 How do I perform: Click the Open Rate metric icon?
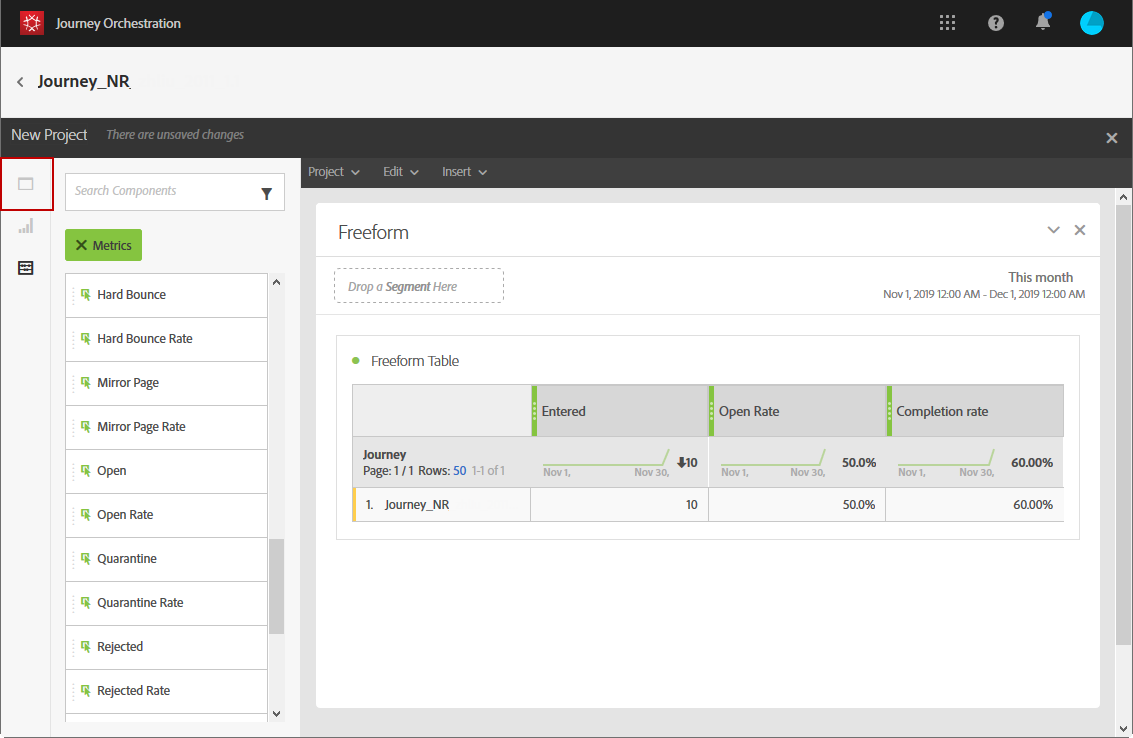(85, 515)
